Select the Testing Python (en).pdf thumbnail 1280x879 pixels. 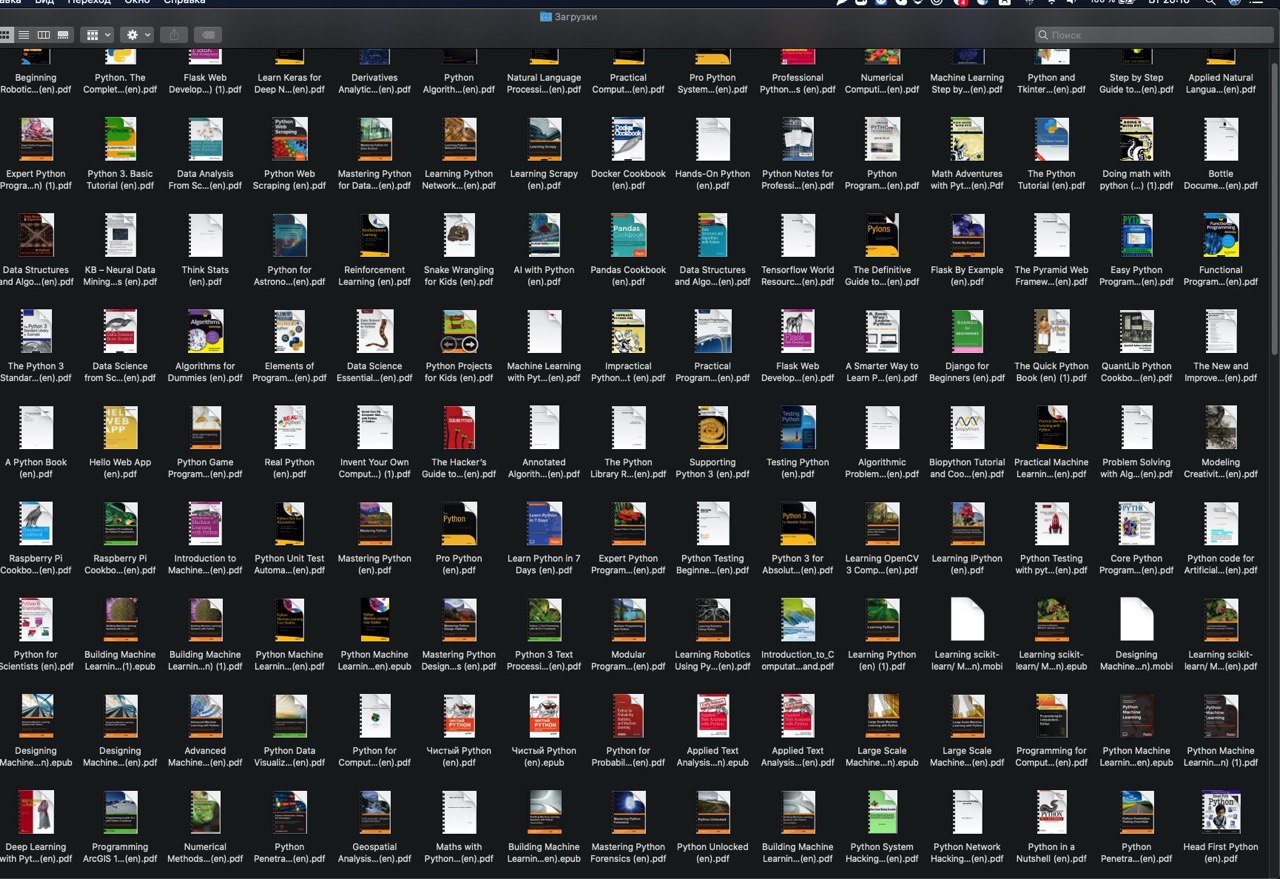pyautogui.click(x=798, y=428)
